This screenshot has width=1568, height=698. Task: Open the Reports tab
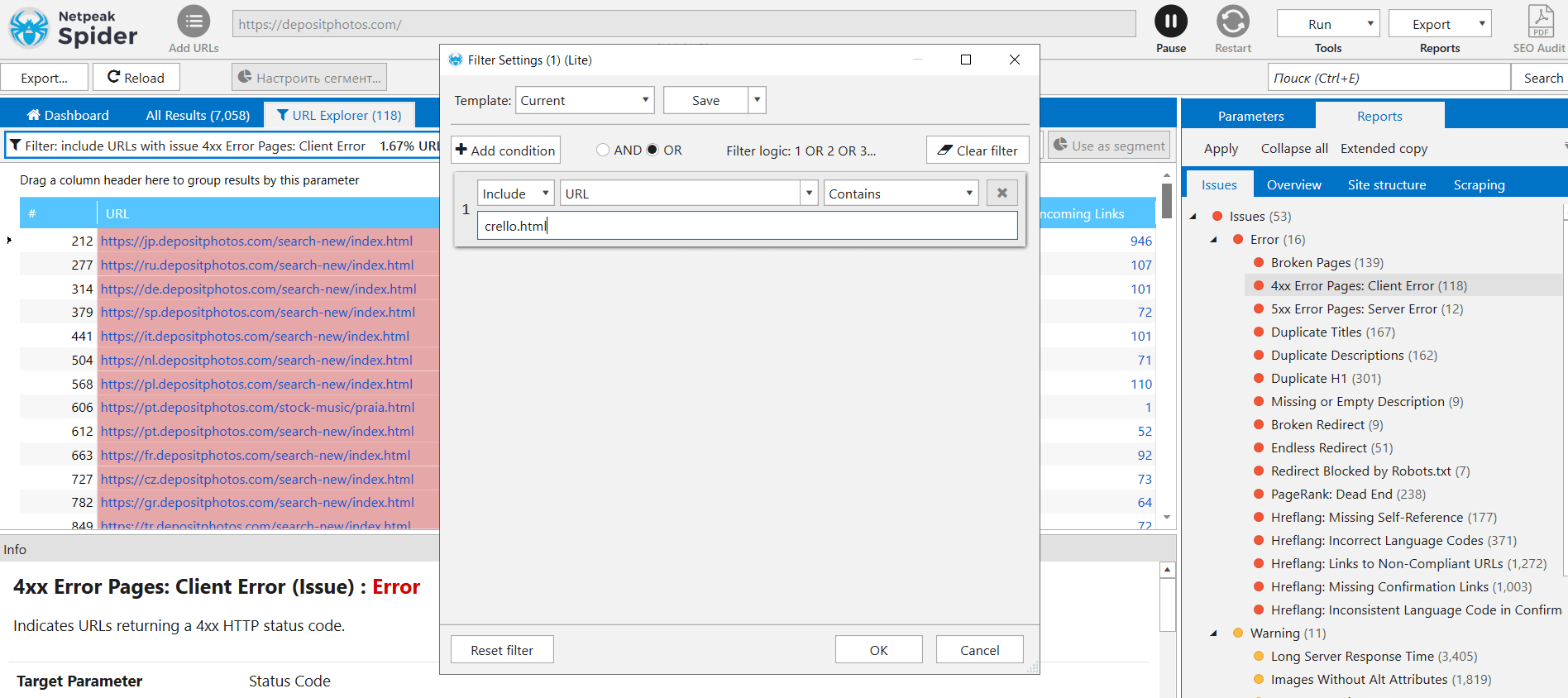point(1379,116)
